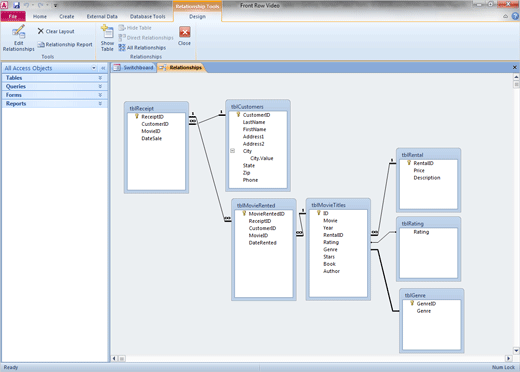Click the LastName field in tblCustomers
The height and width of the screenshot is (372, 520).
pos(254,122)
